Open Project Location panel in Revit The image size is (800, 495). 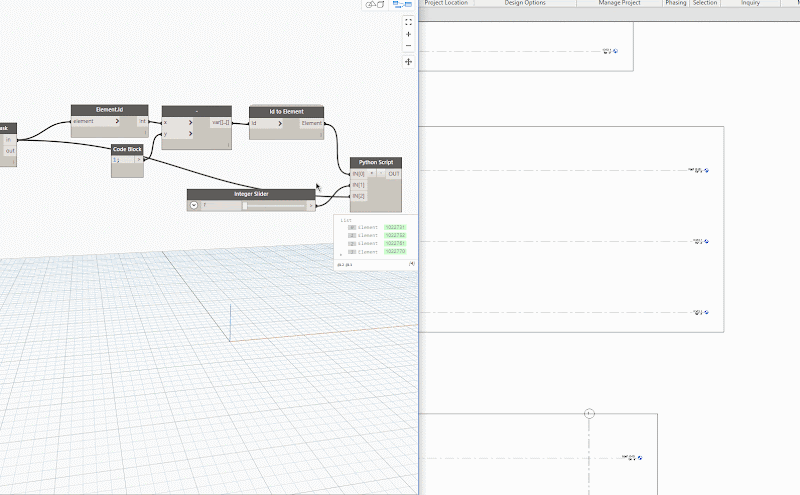click(x=446, y=3)
